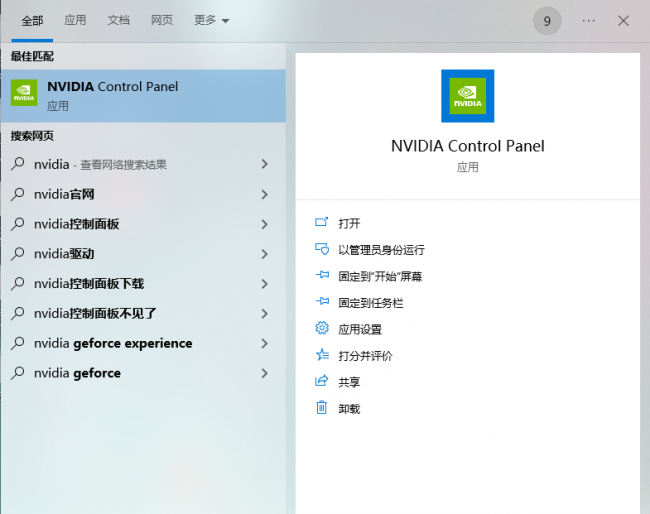Choose 以管理员身份运行
Image resolution: width=650 pixels, height=514 pixels.
pos(381,250)
